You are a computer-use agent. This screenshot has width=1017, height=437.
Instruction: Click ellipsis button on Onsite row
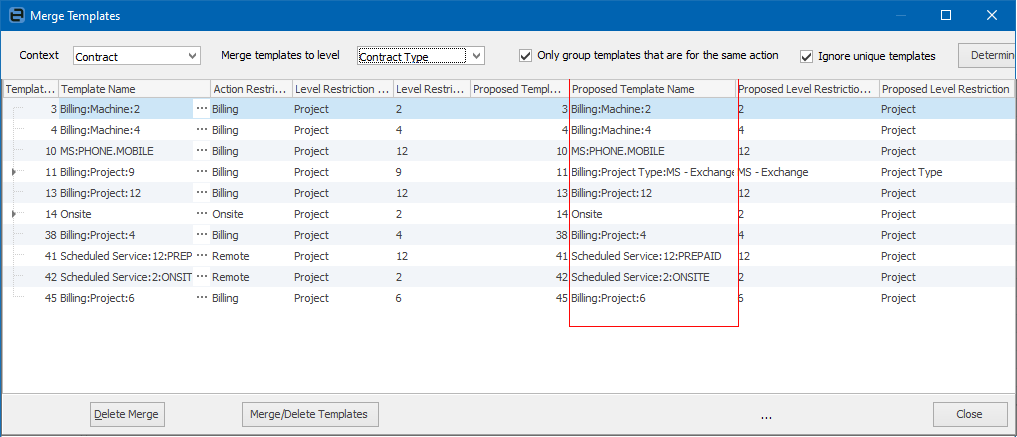tap(202, 214)
